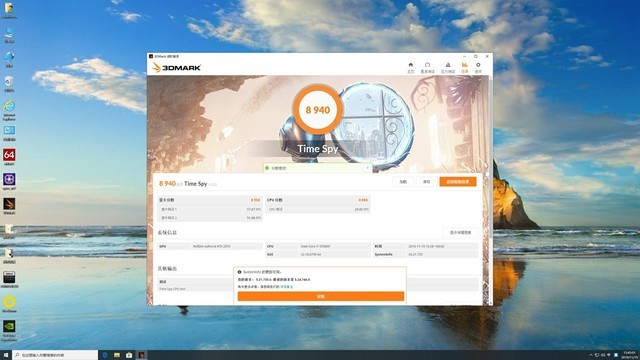Viewport: 640px width, 360px height.
Task: Open the Internet Explorer desktop icon
Action: (9, 110)
